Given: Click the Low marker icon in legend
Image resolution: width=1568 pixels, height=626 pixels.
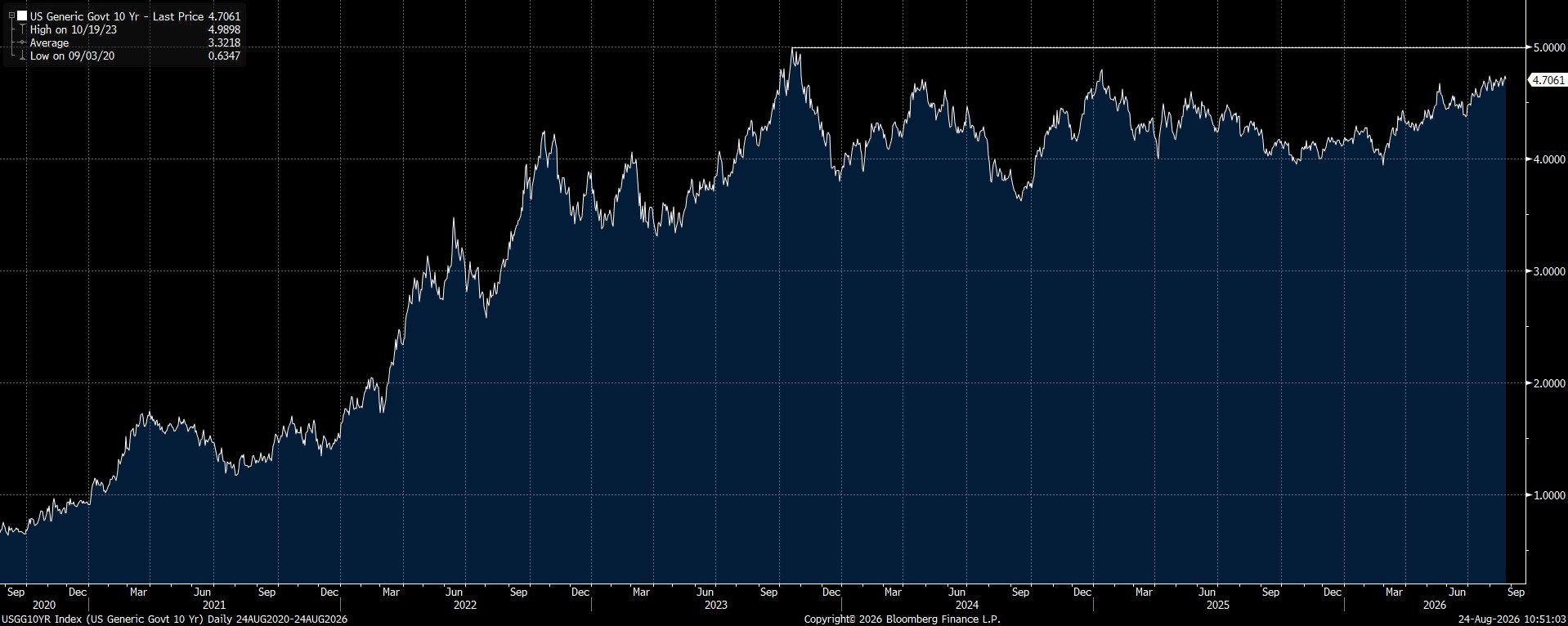Looking at the screenshot, I should [22, 56].
